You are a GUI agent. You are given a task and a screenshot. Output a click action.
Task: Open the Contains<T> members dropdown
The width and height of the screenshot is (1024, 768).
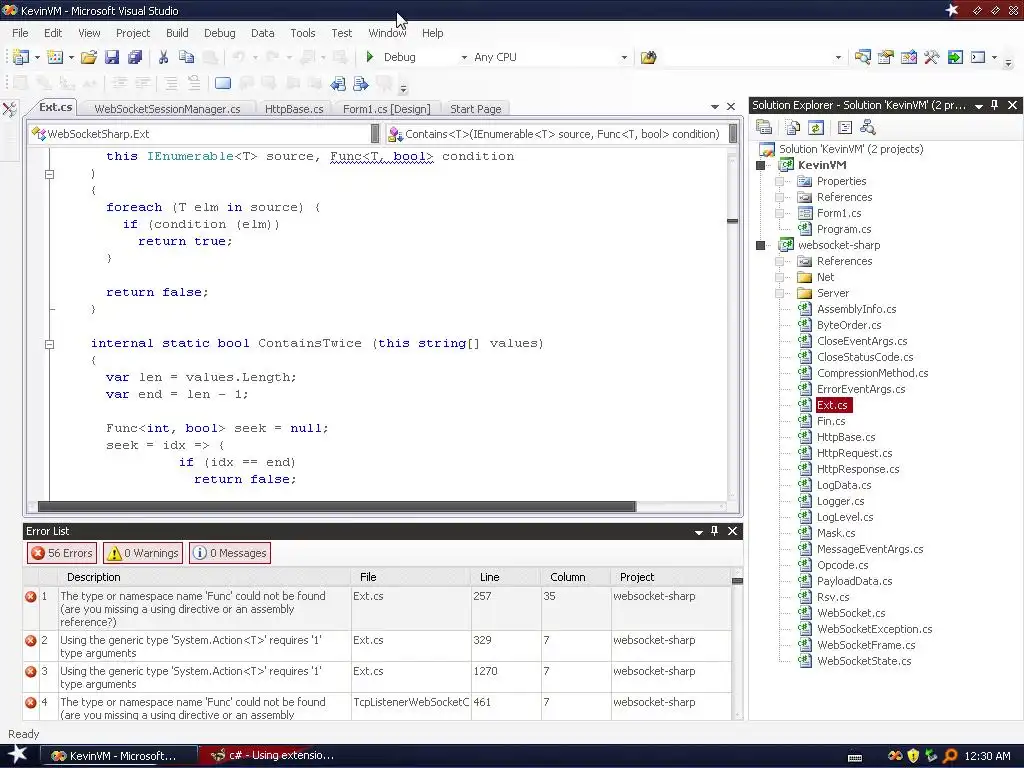(x=733, y=134)
